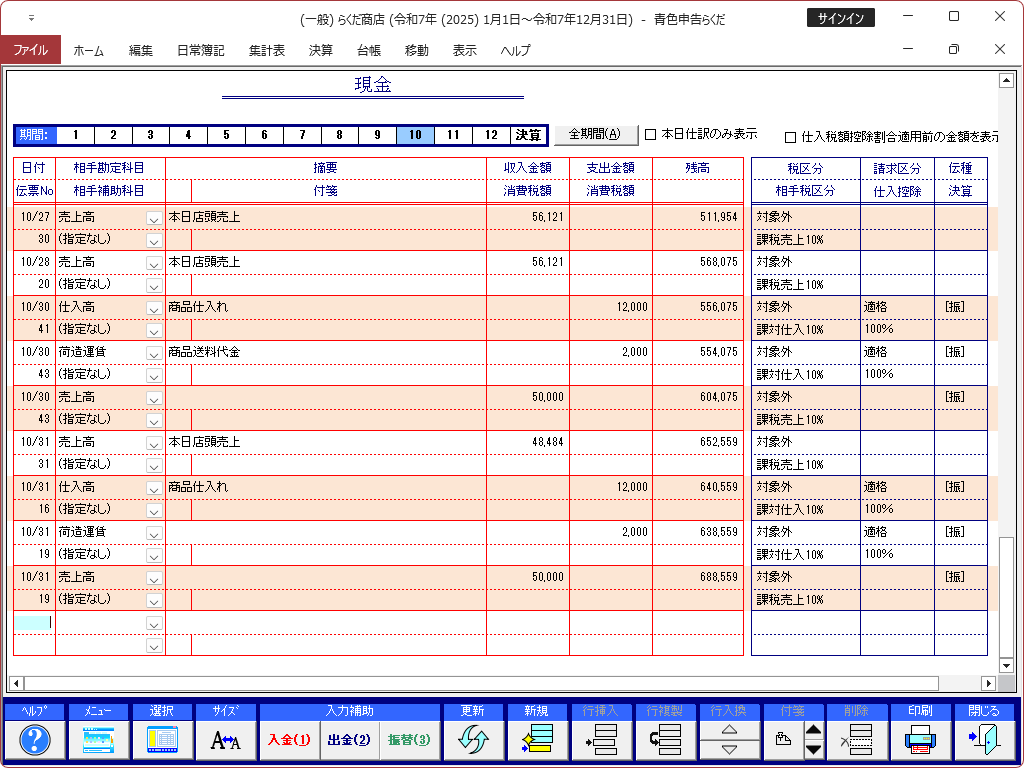Open dropdown for 10/30 荷造運賃 account
1024x768 pixels.
tap(154, 353)
